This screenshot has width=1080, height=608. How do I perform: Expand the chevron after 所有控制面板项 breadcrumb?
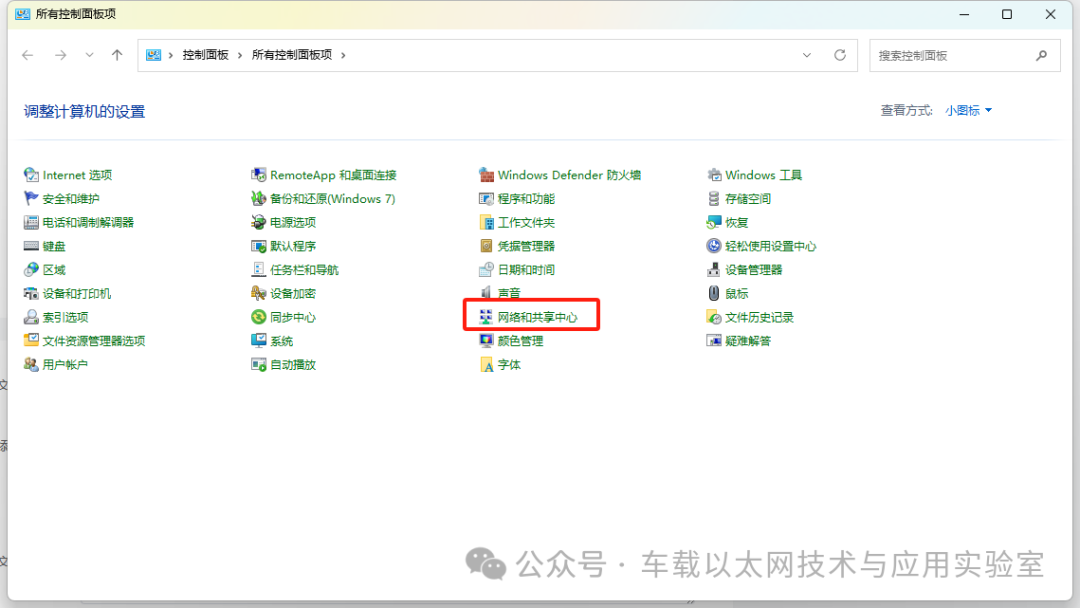click(x=343, y=55)
